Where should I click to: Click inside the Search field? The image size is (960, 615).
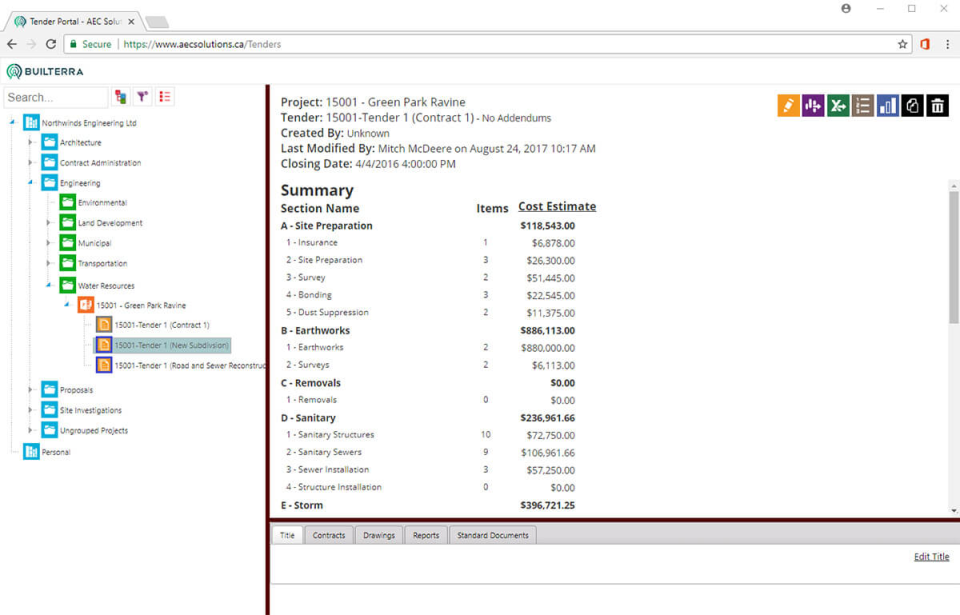(55, 96)
